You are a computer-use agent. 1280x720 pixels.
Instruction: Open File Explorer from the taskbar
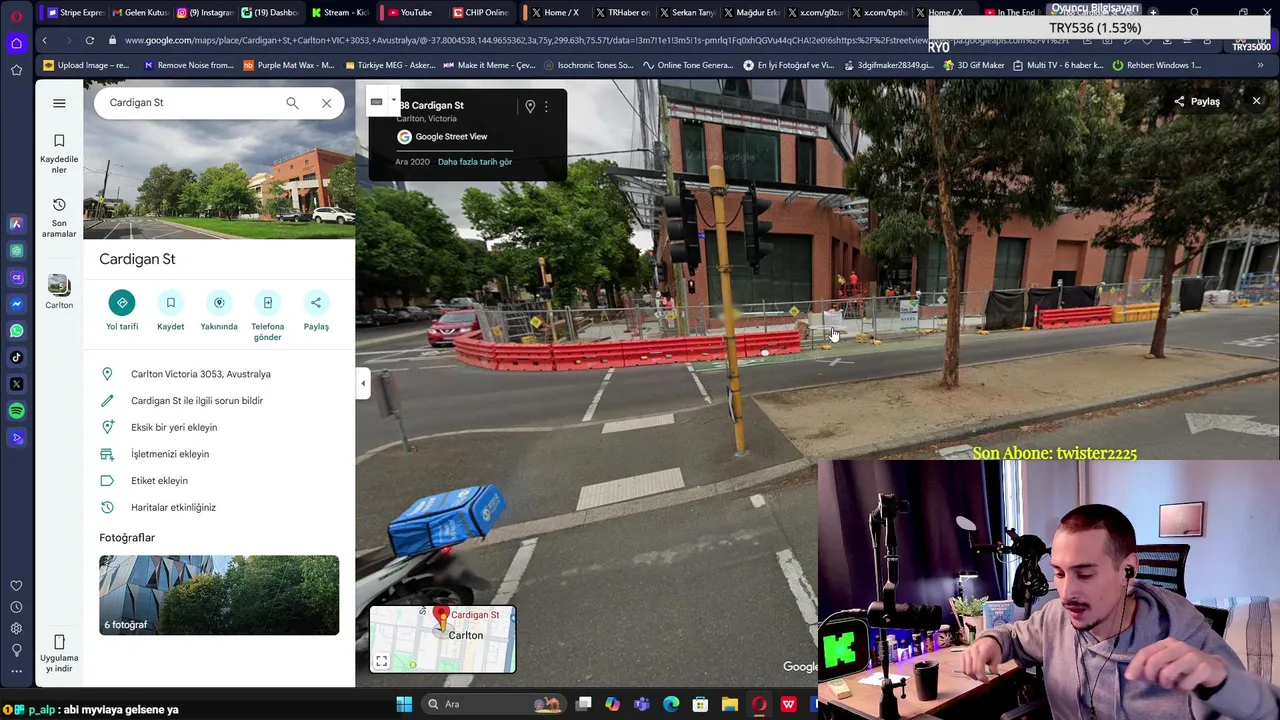pyautogui.click(x=730, y=704)
